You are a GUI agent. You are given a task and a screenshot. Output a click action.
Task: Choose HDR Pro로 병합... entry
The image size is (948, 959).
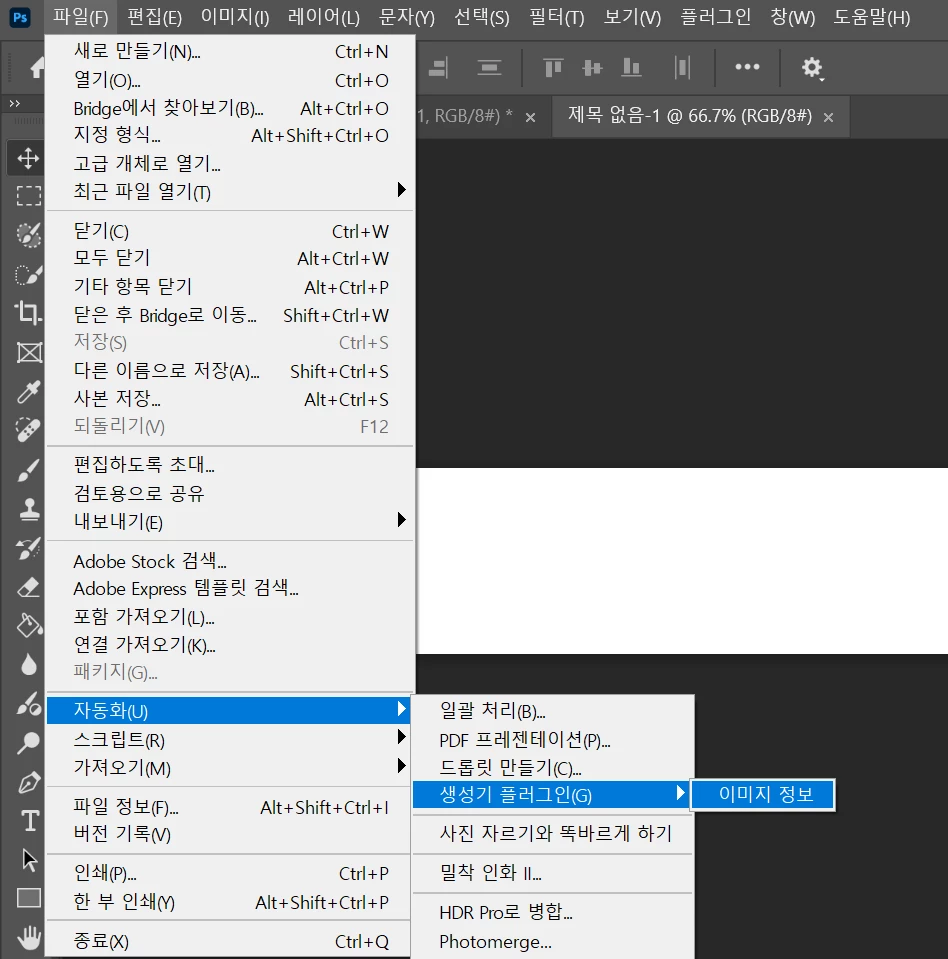(x=552, y=912)
